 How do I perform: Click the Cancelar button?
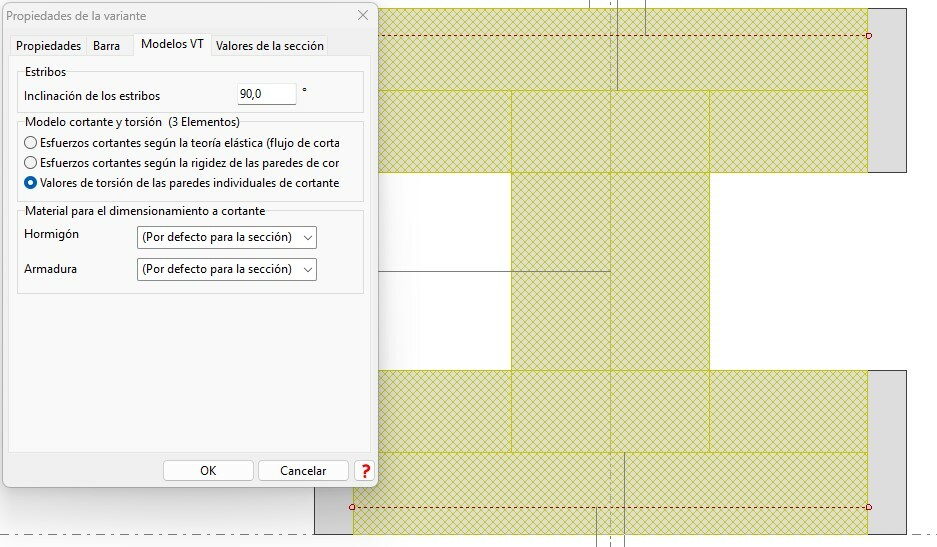tap(303, 471)
